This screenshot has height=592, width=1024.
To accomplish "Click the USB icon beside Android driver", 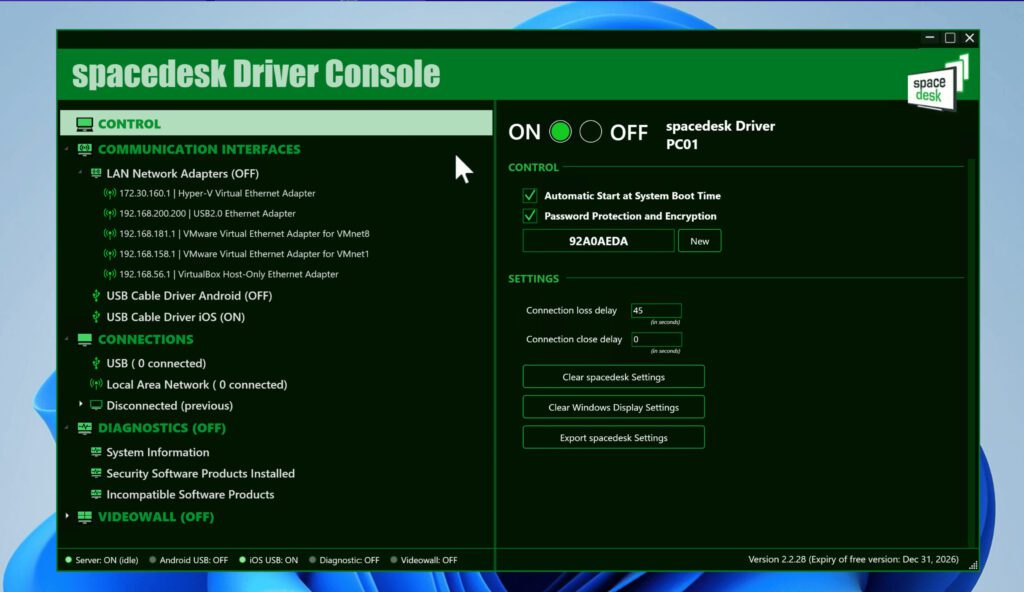I will tap(96, 296).
